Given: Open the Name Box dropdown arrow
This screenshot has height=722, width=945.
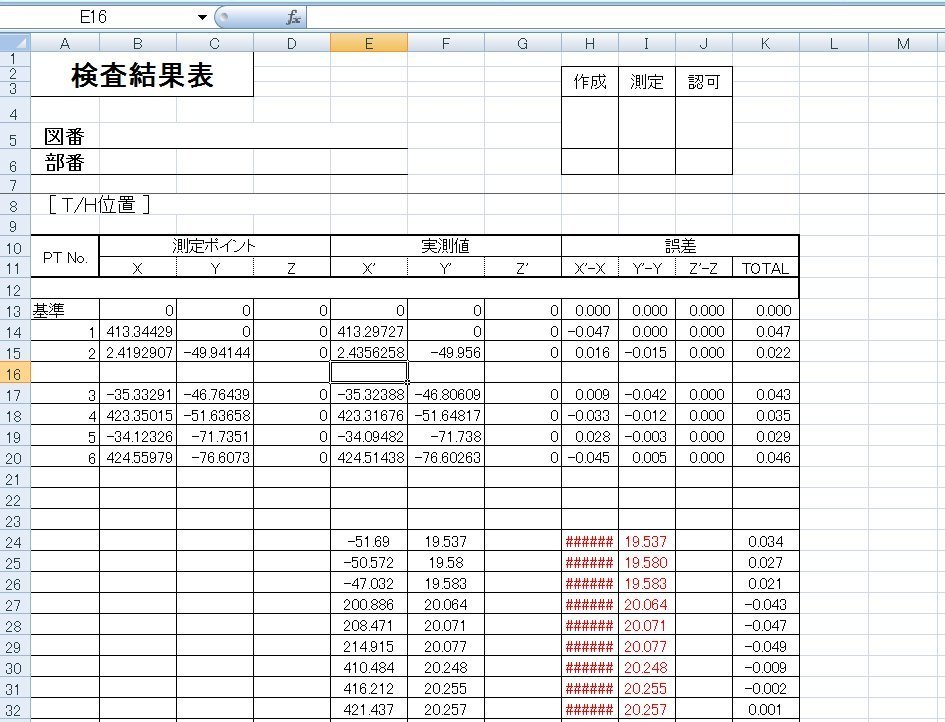Looking at the screenshot, I should click(202, 18).
